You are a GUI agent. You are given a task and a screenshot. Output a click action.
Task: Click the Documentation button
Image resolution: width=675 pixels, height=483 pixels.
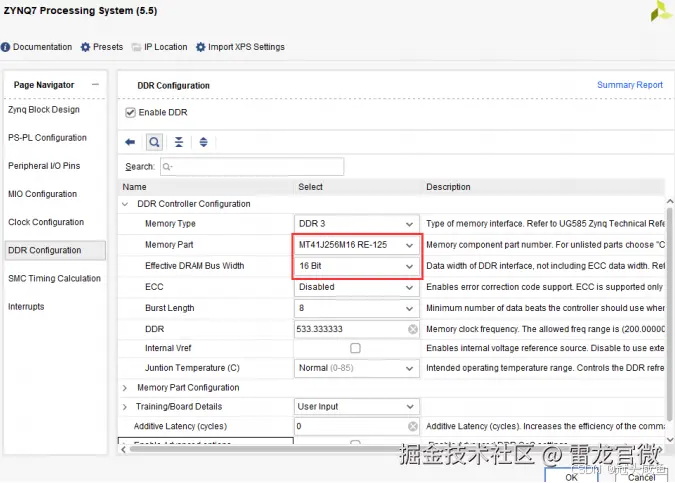click(x=37, y=47)
